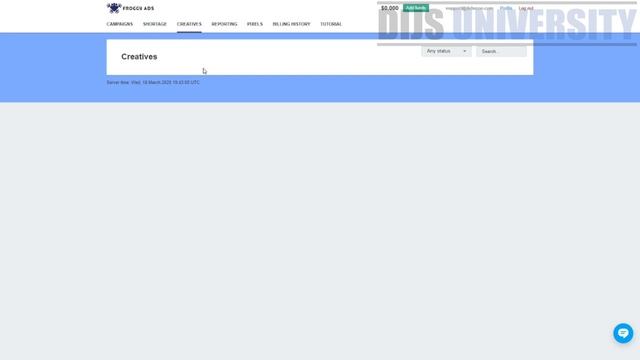This screenshot has width=640, height=360.
Task: Click the account email address
Action: click(469, 8)
